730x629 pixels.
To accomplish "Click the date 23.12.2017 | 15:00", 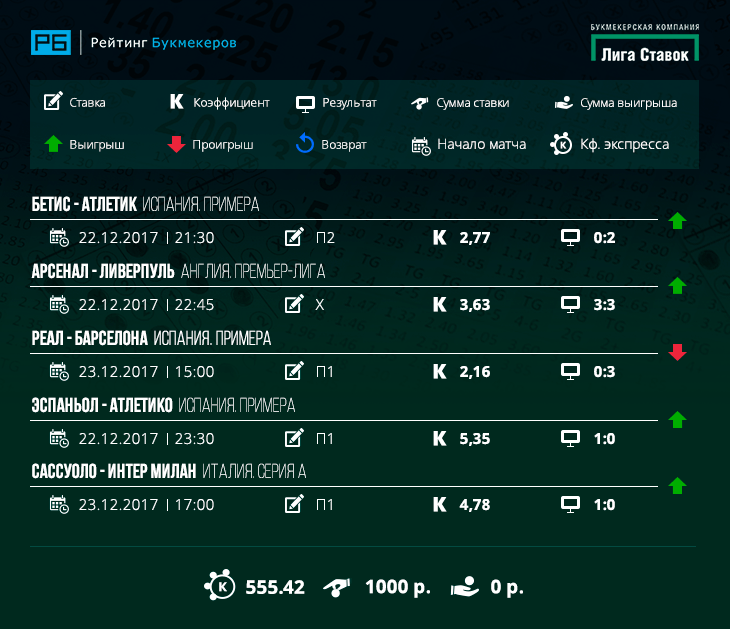I will click(x=146, y=372).
